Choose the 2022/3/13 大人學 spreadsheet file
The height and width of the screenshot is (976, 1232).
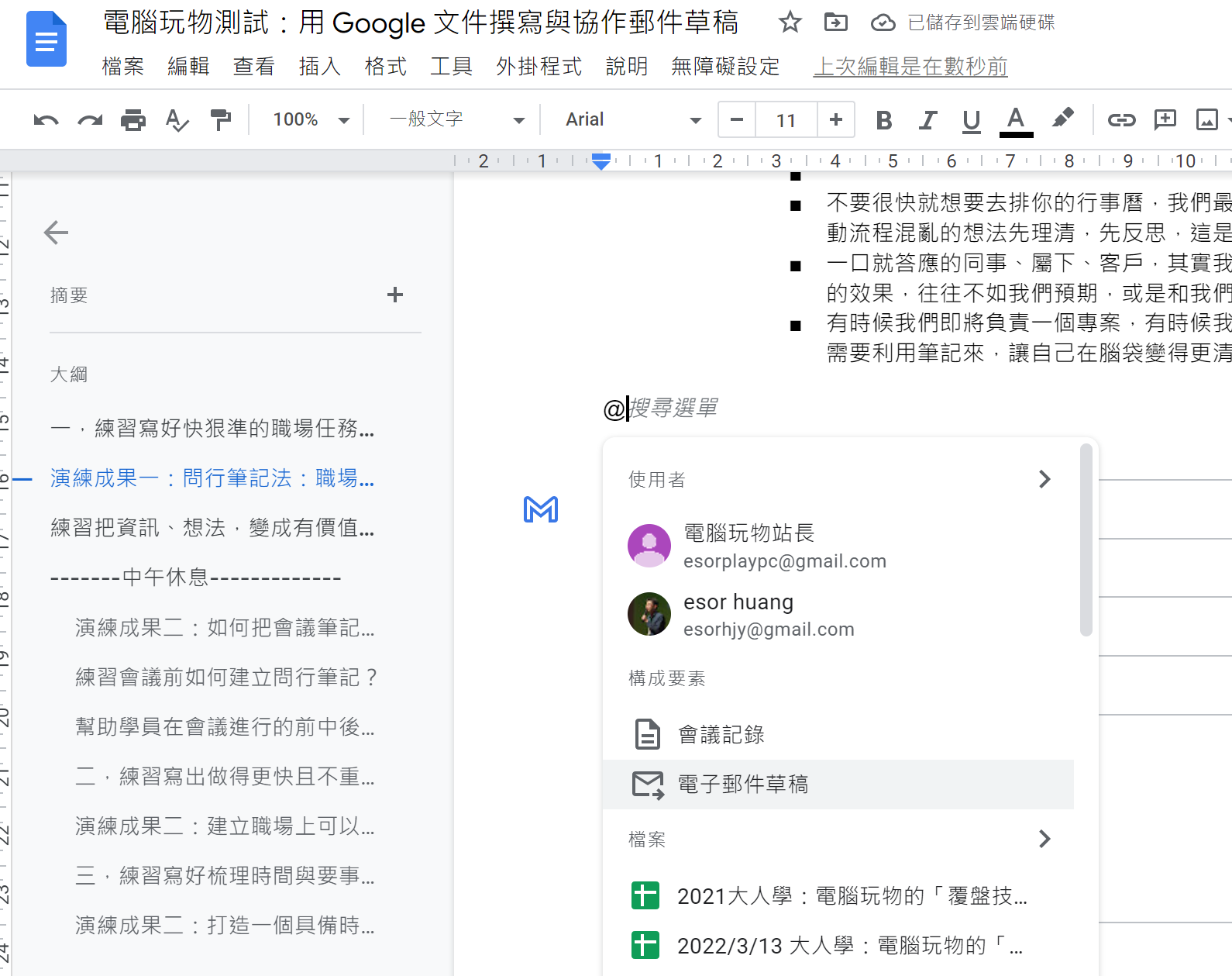point(839,946)
